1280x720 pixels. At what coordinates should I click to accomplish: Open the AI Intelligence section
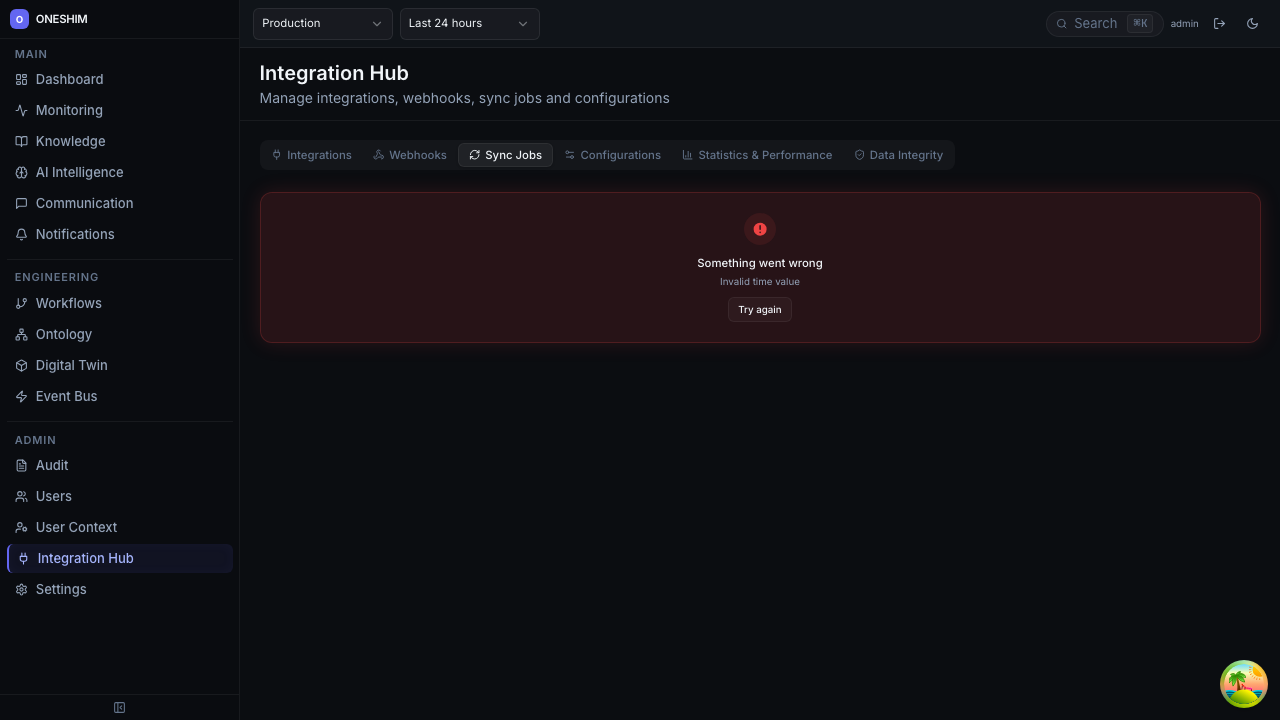[79, 172]
